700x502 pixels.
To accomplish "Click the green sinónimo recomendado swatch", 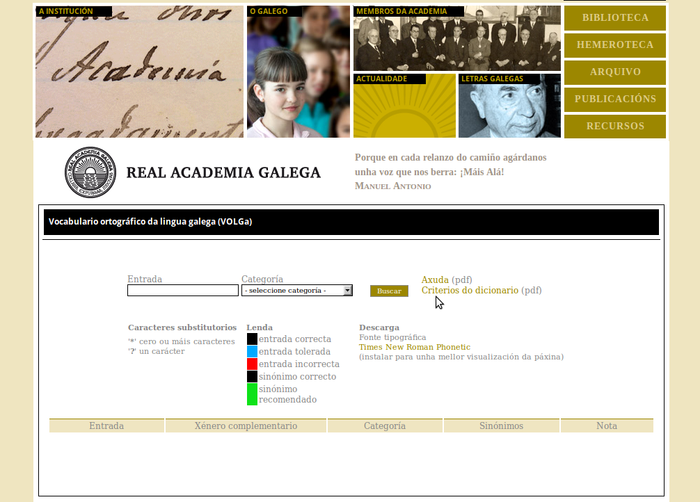I will pyautogui.click(x=252, y=394).
